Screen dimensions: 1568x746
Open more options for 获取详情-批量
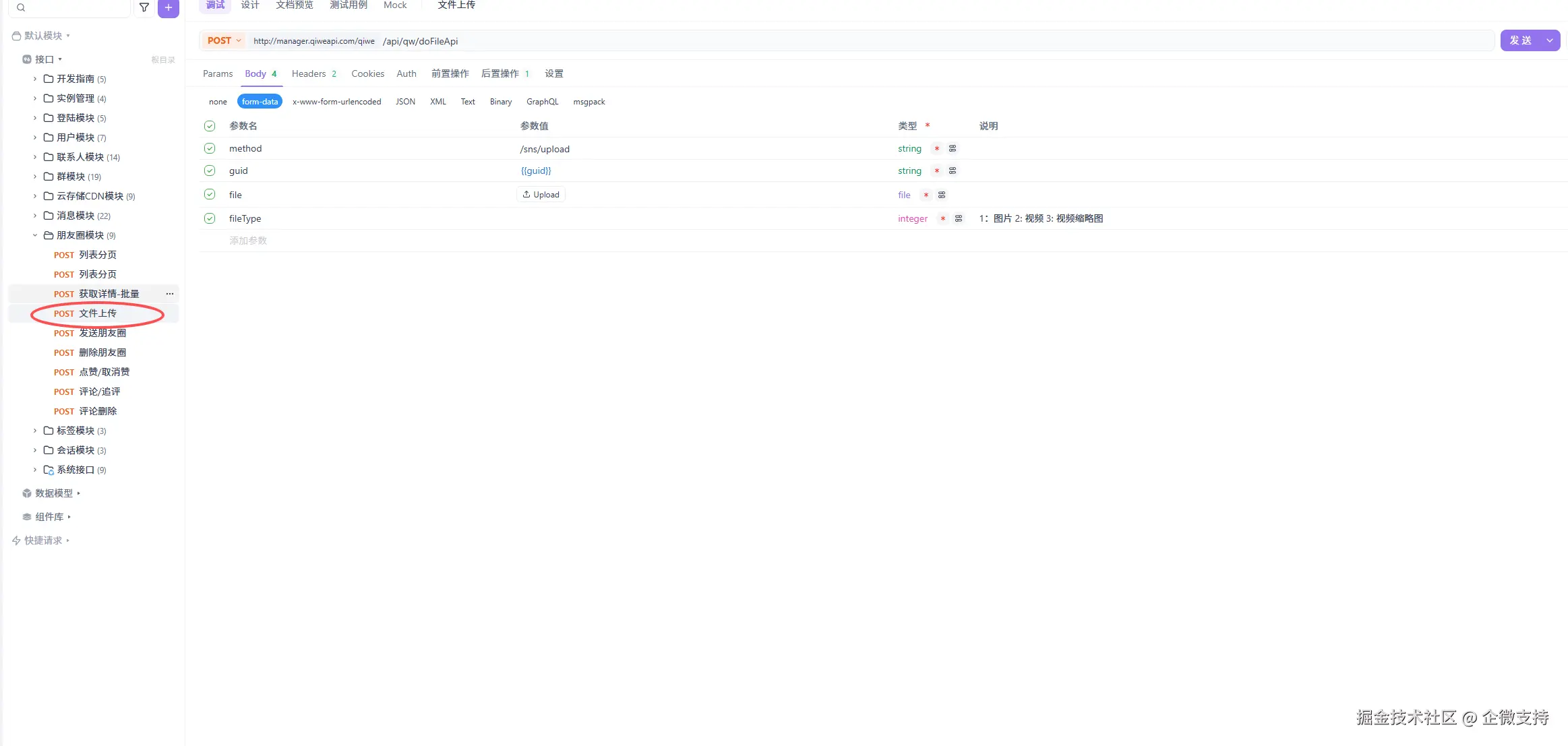coord(170,294)
